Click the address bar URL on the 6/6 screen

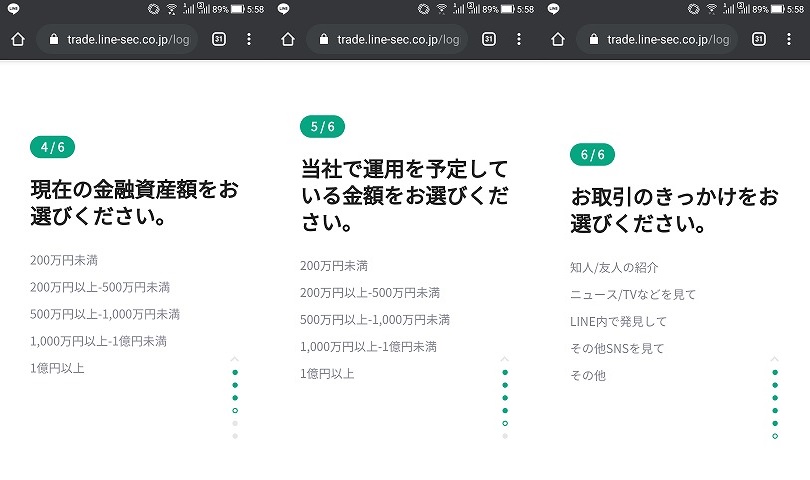(x=668, y=39)
